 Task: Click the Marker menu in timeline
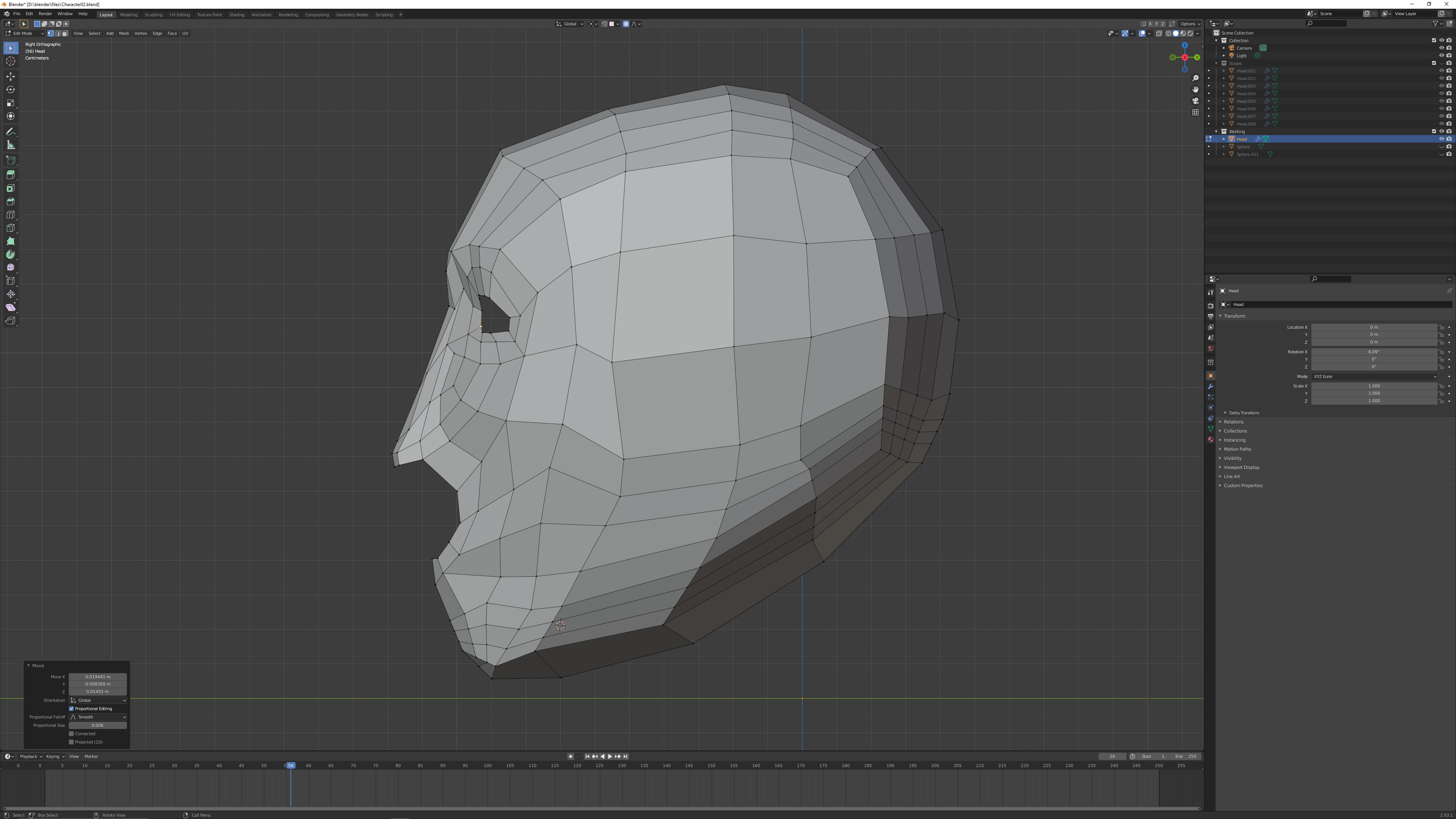(91, 756)
